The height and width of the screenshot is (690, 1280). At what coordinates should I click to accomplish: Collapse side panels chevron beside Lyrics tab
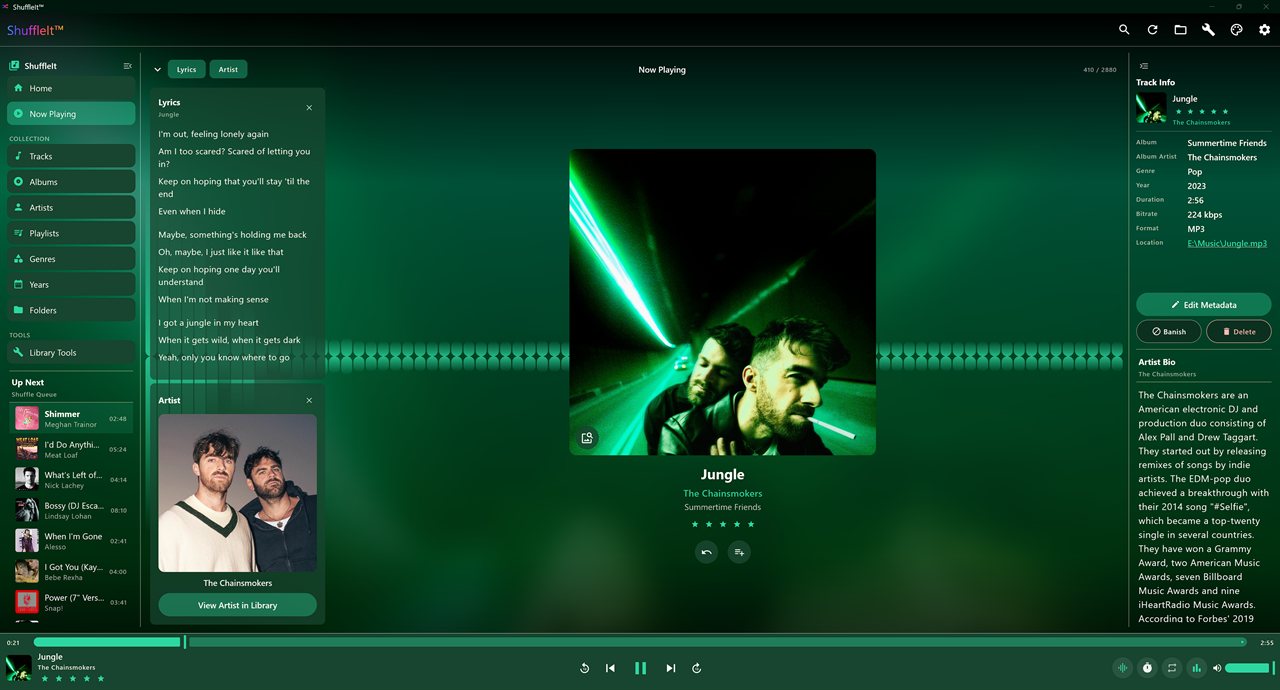pos(157,70)
